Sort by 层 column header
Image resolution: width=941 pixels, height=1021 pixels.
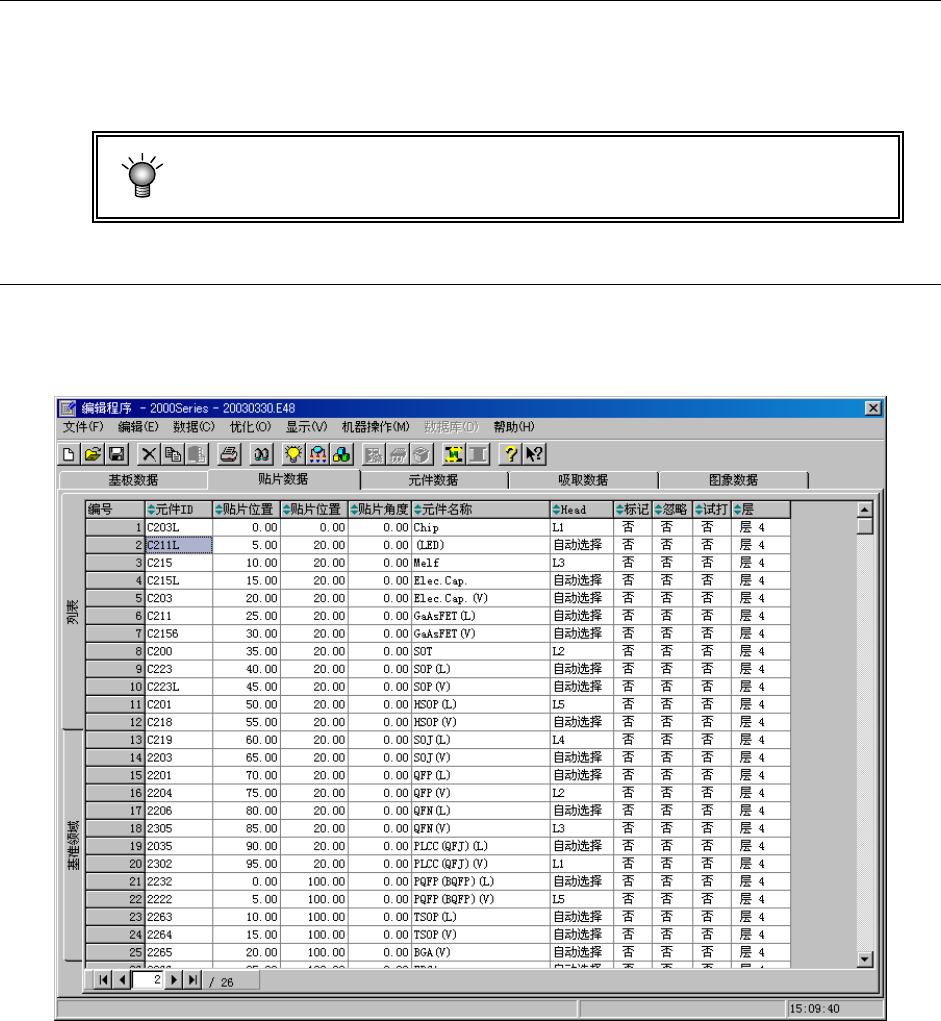click(x=761, y=509)
